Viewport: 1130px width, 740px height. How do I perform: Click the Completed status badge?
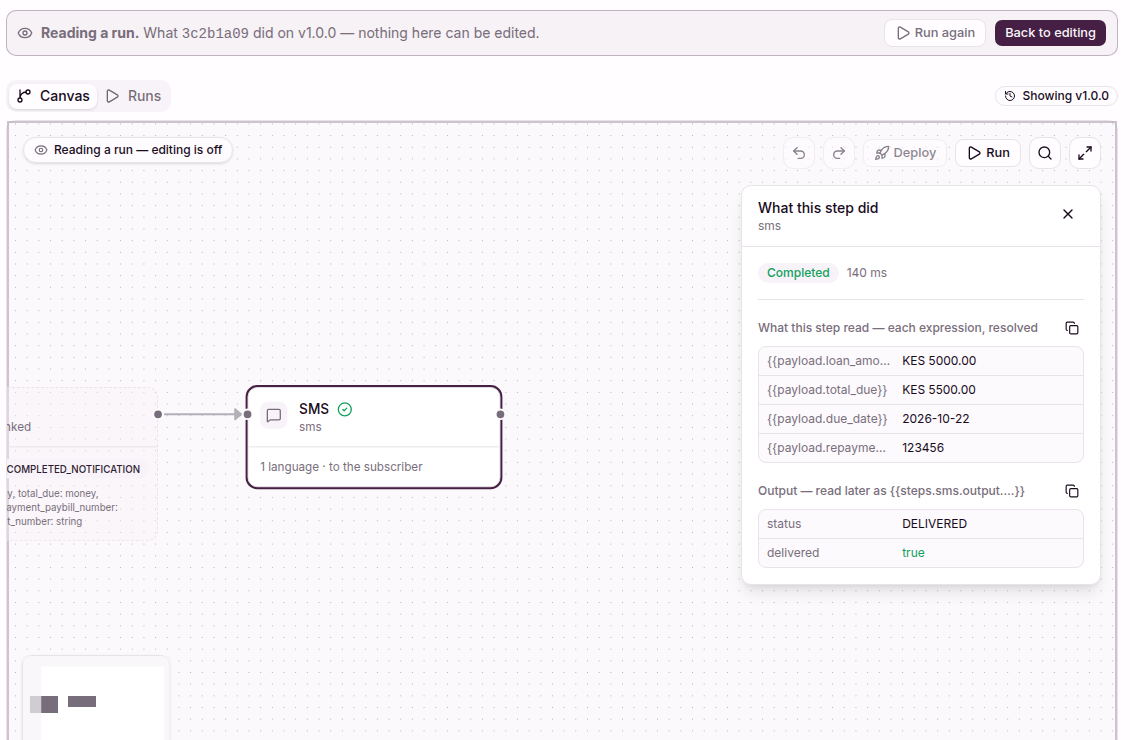tap(798, 272)
